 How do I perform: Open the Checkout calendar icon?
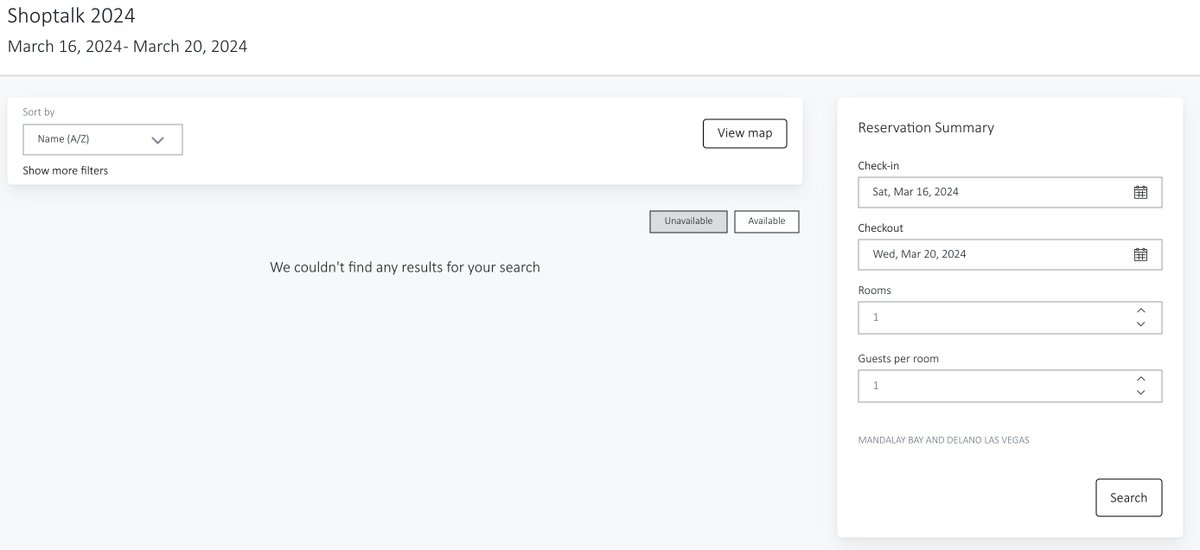point(1140,254)
